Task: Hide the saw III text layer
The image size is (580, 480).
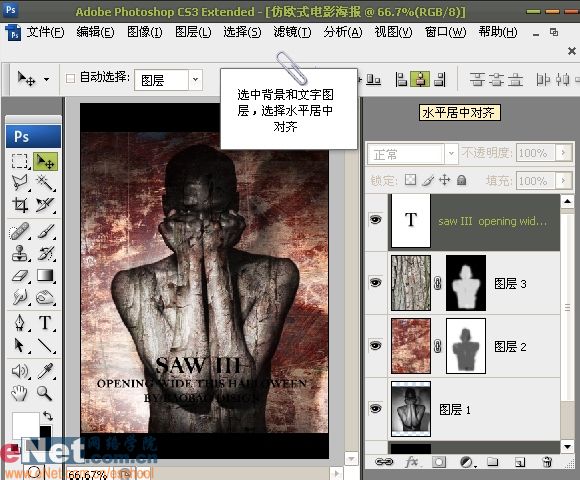Action: pyautogui.click(x=375, y=220)
